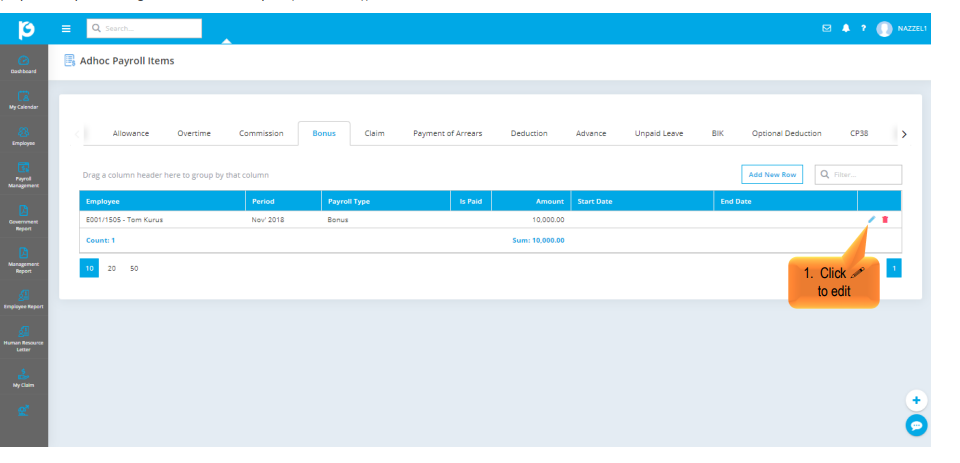
Task: Set page size to 20
Action: (x=112, y=268)
